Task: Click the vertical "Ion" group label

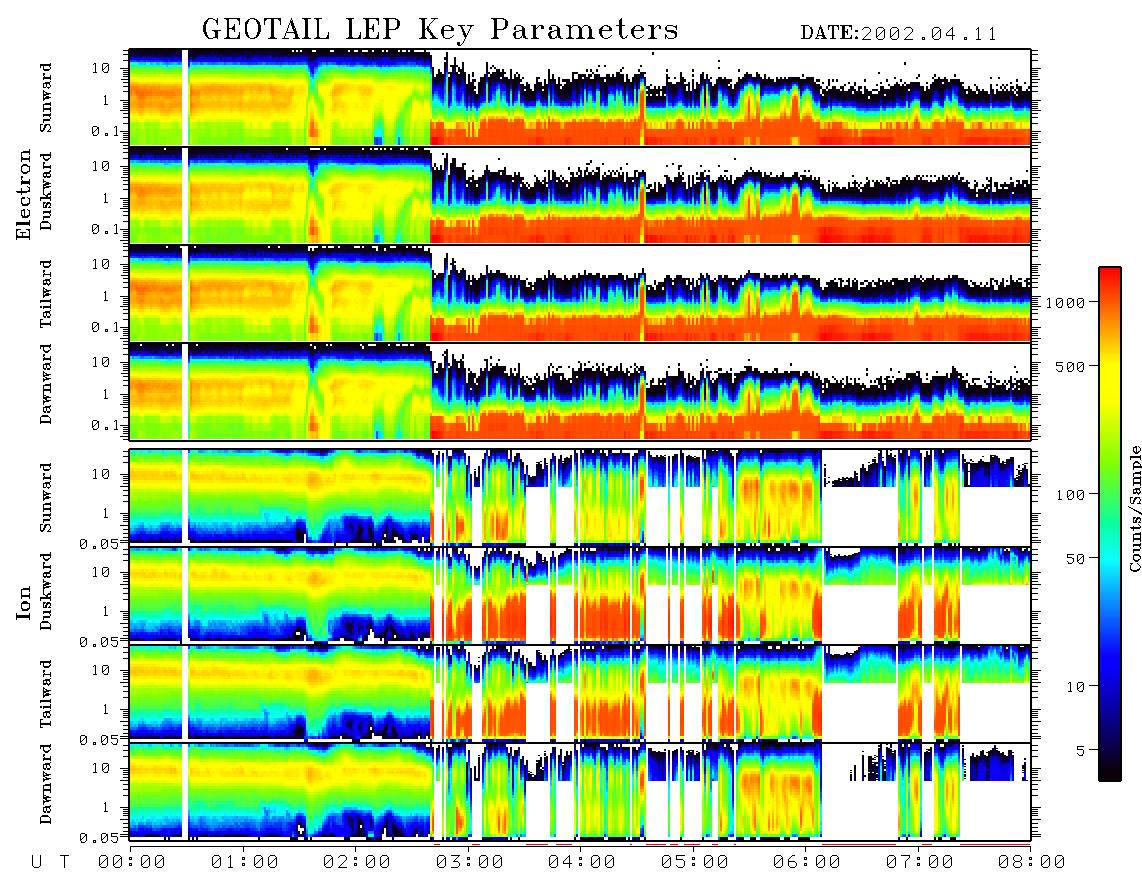Action: pos(24,603)
